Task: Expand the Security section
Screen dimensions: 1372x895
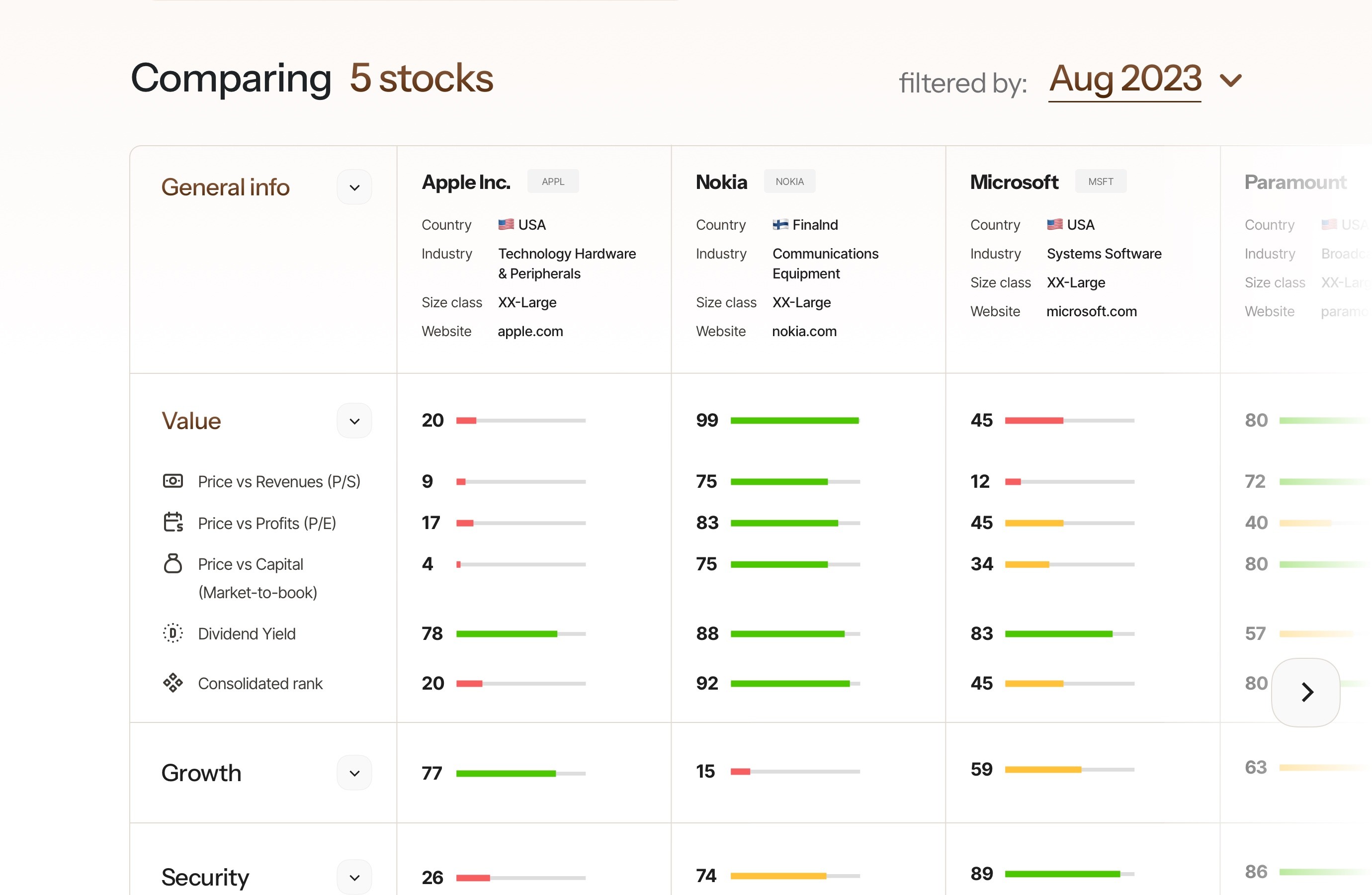Action: 354,878
